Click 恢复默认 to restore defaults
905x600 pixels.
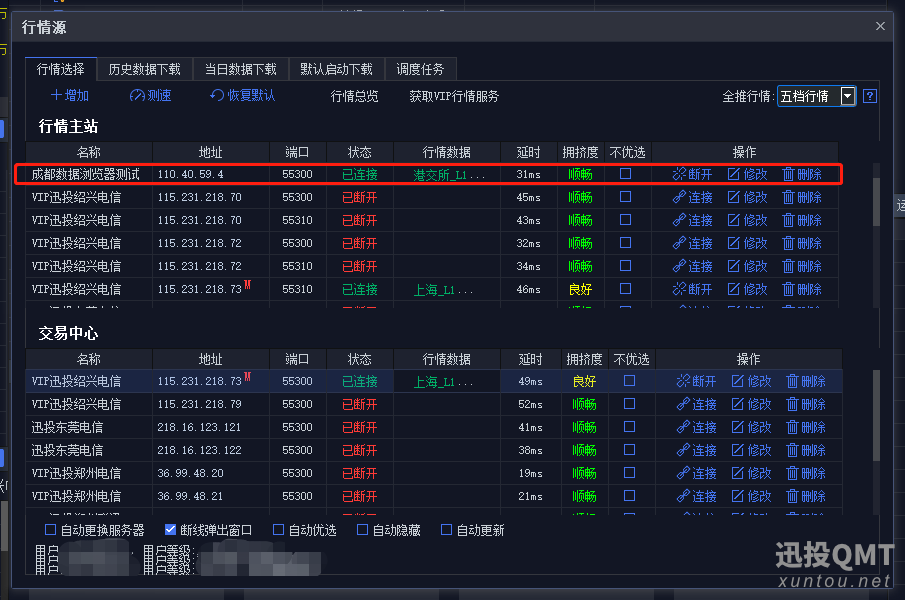[x=243, y=96]
